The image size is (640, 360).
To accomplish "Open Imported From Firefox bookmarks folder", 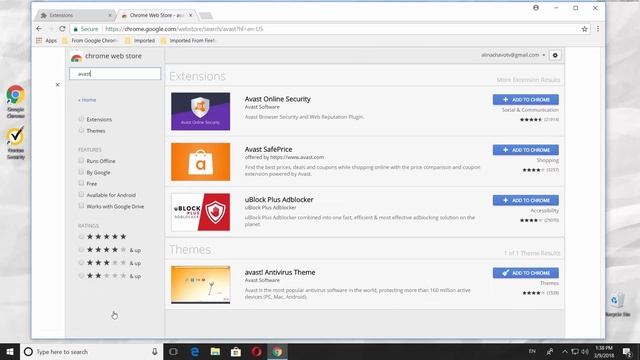I will (188, 40).
